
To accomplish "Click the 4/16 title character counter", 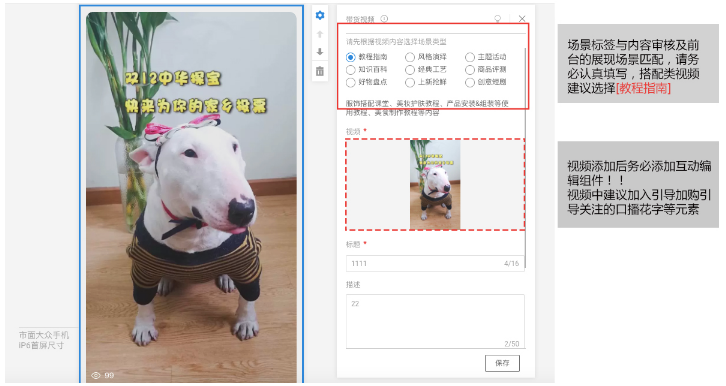I will tap(512, 263).
